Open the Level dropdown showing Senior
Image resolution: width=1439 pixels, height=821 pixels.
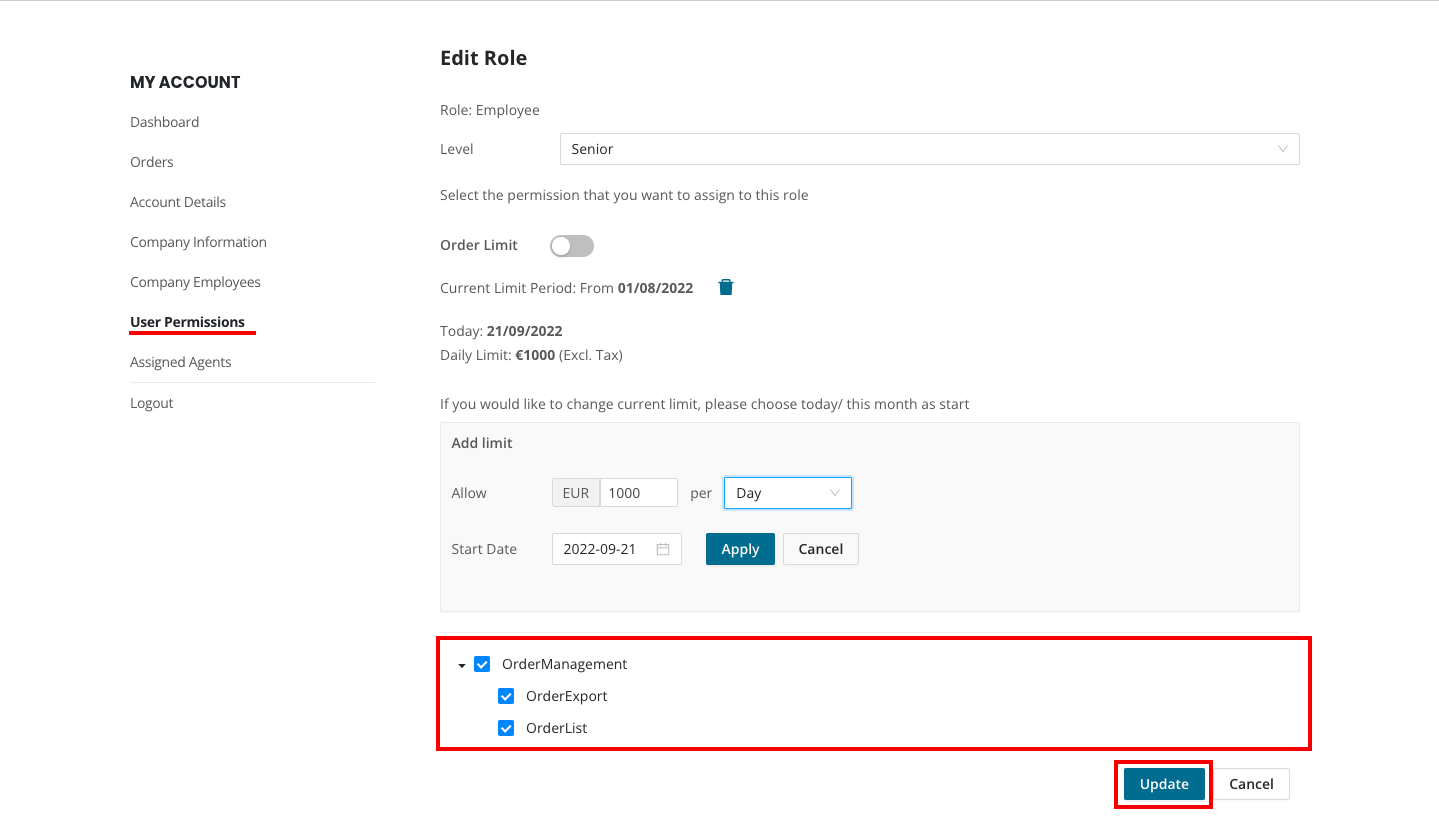point(929,149)
